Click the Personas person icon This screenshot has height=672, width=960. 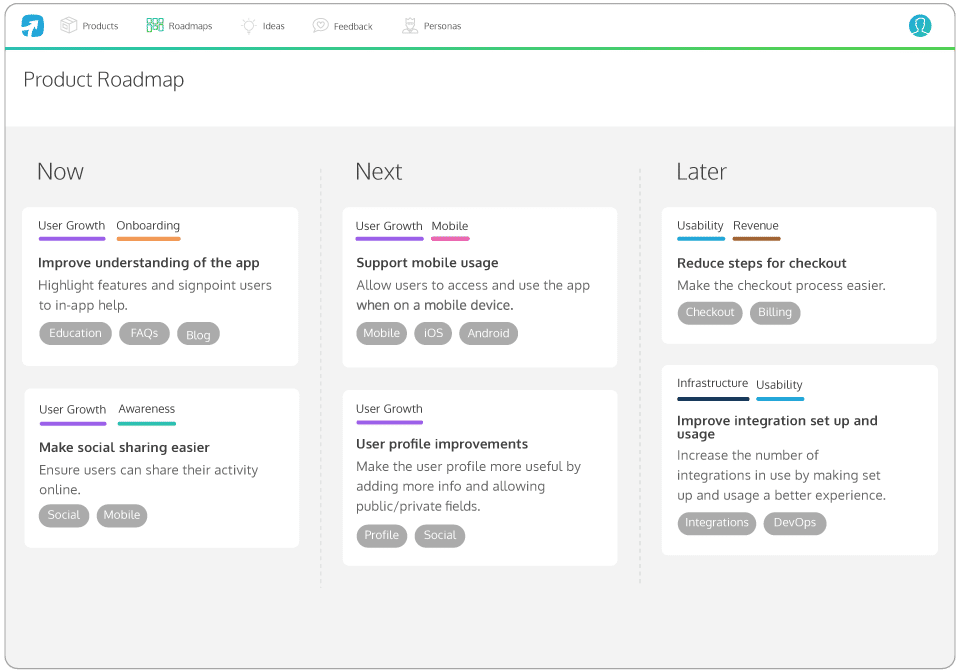pos(410,25)
